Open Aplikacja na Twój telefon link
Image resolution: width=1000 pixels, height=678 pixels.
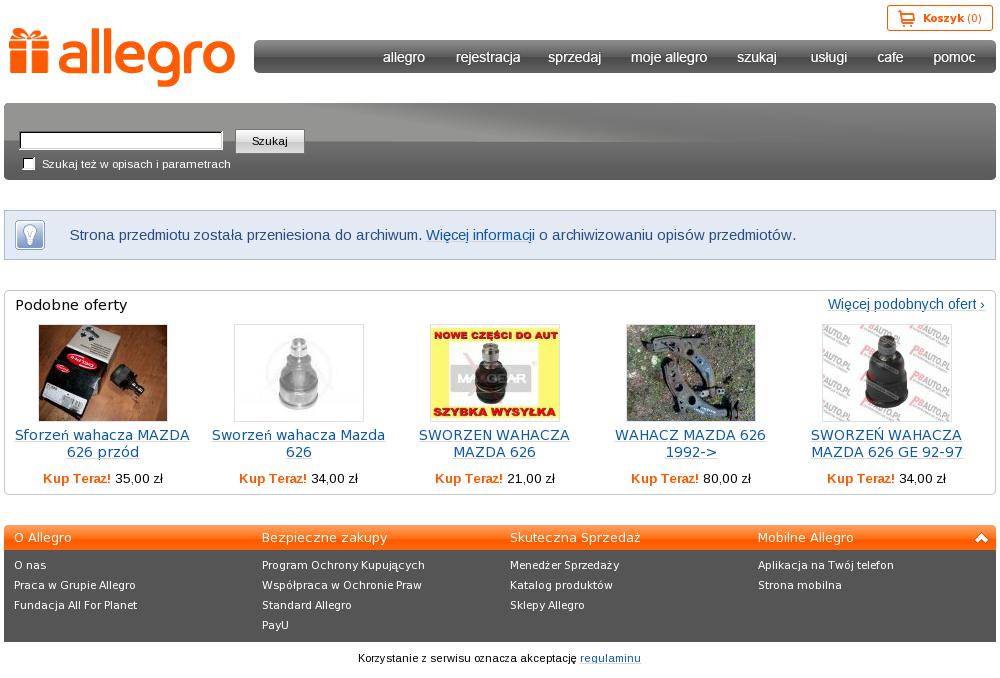click(826, 565)
